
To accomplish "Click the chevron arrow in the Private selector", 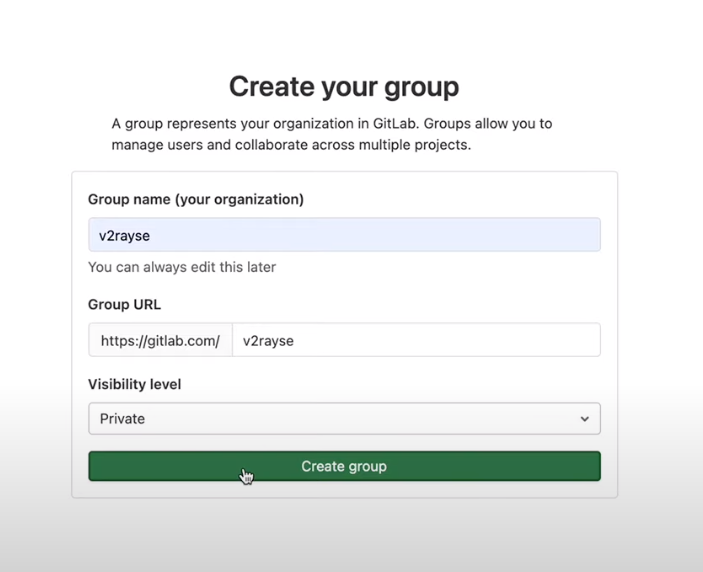I will pos(585,419).
